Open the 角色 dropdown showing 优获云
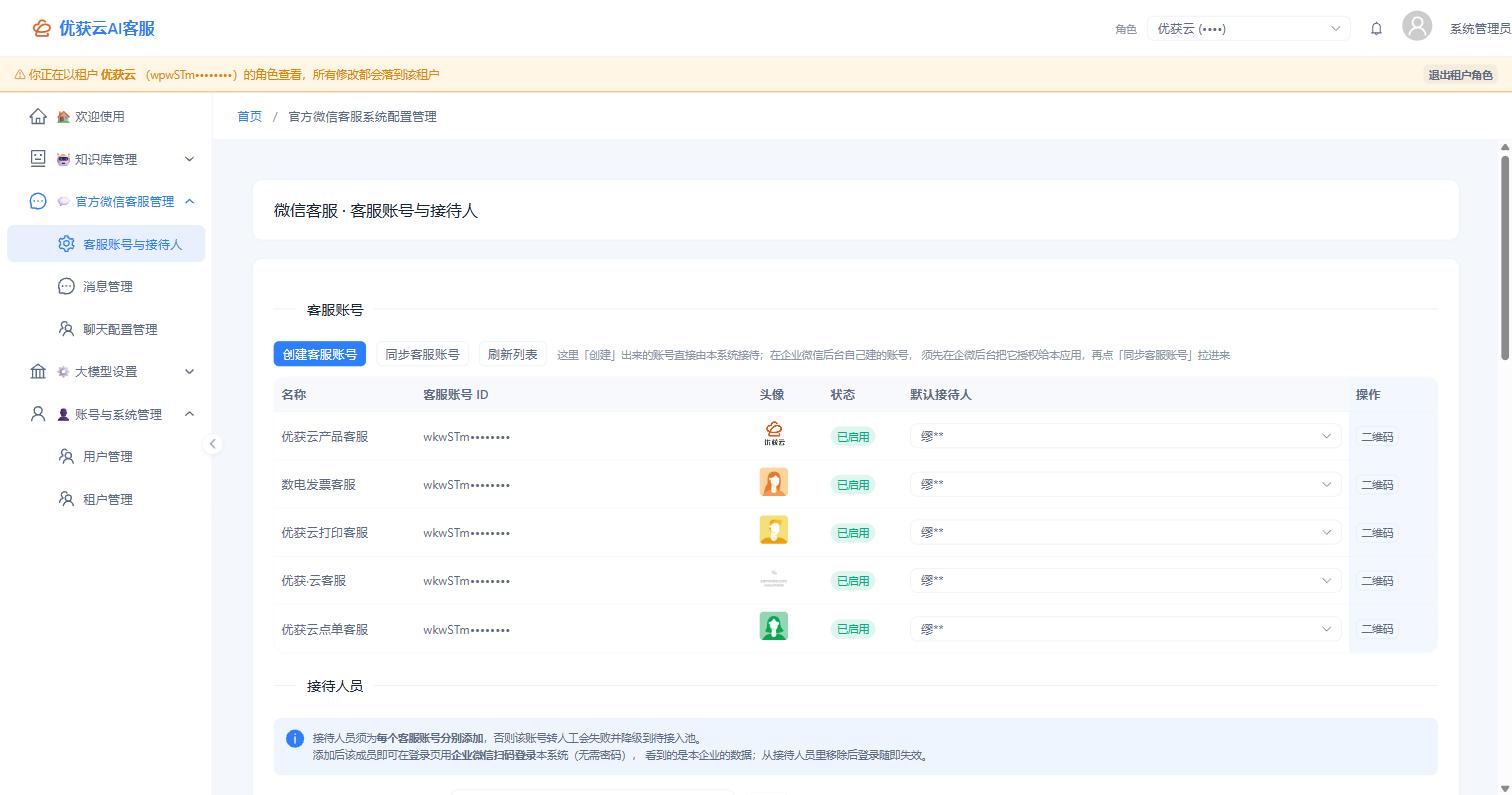Image resolution: width=1512 pixels, height=795 pixels. [x=1249, y=28]
